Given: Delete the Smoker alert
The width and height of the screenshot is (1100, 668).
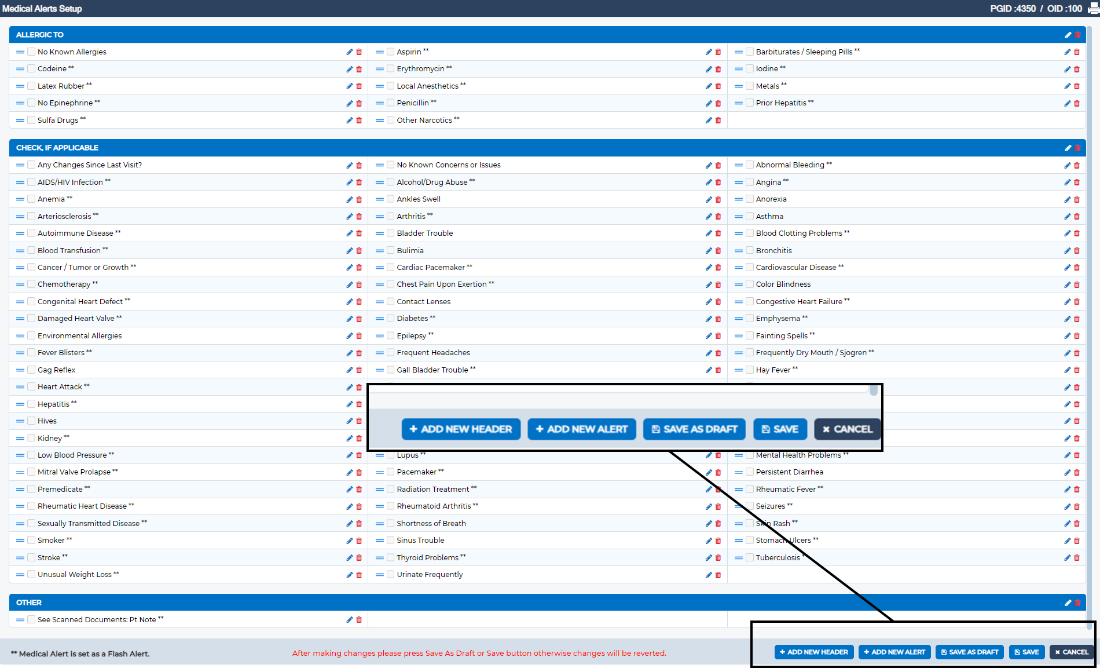Looking at the screenshot, I should coord(358,540).
